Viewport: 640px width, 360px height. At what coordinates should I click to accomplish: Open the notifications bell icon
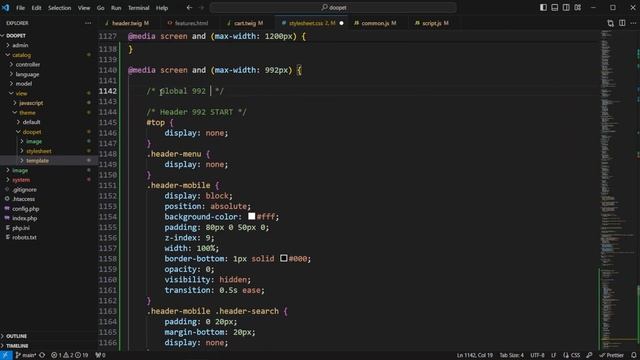[634, 355]
